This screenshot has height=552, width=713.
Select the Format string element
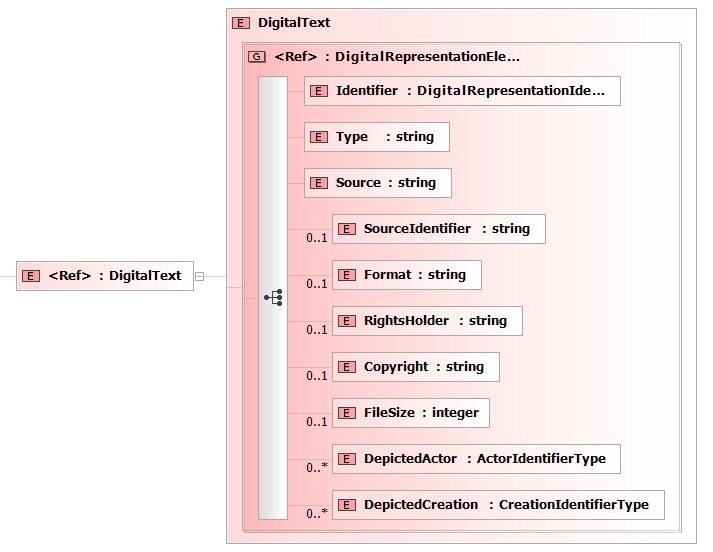click(x=406, y=275)
